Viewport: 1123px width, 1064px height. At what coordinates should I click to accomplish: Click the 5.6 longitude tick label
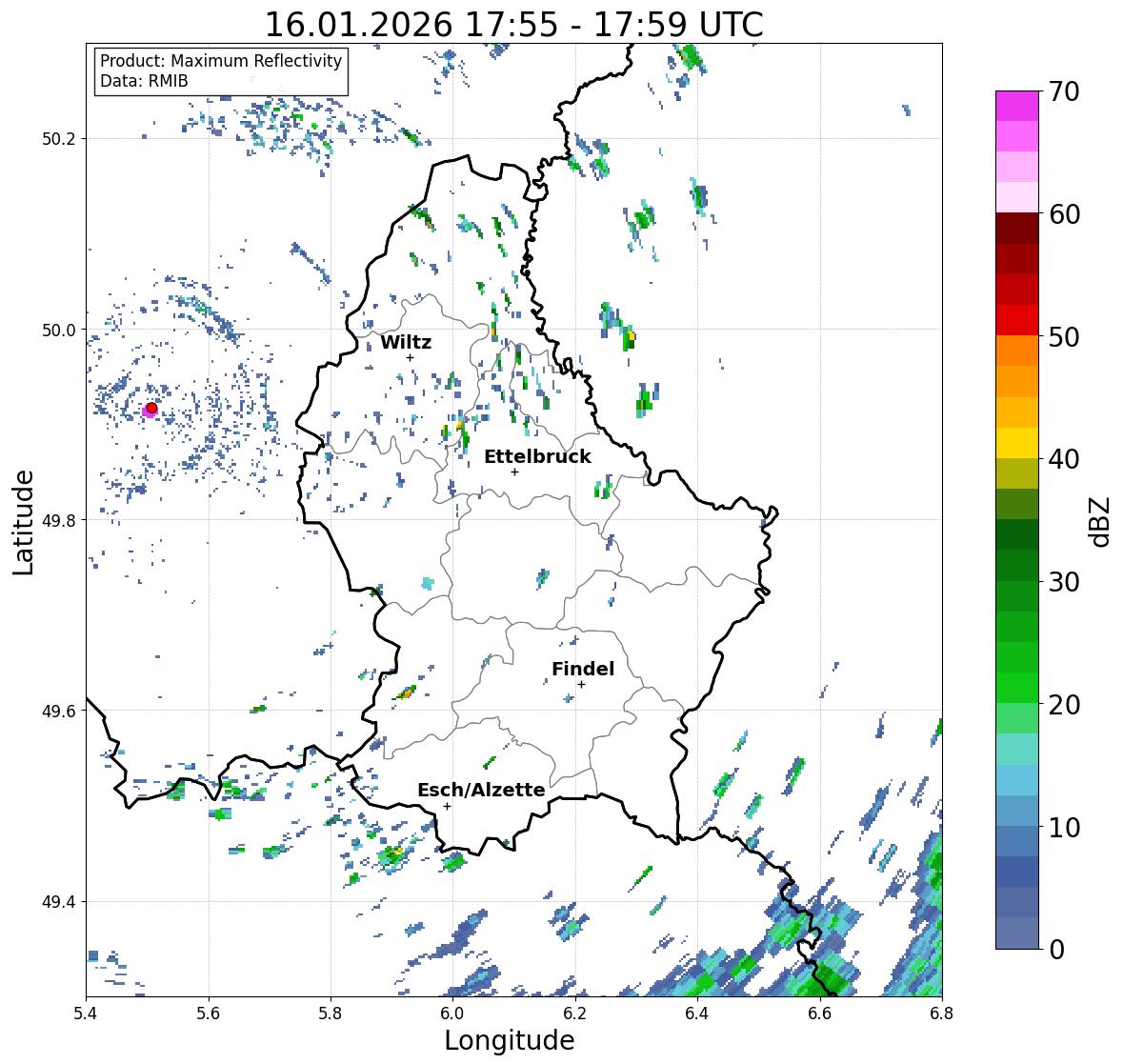point(209,1013)
